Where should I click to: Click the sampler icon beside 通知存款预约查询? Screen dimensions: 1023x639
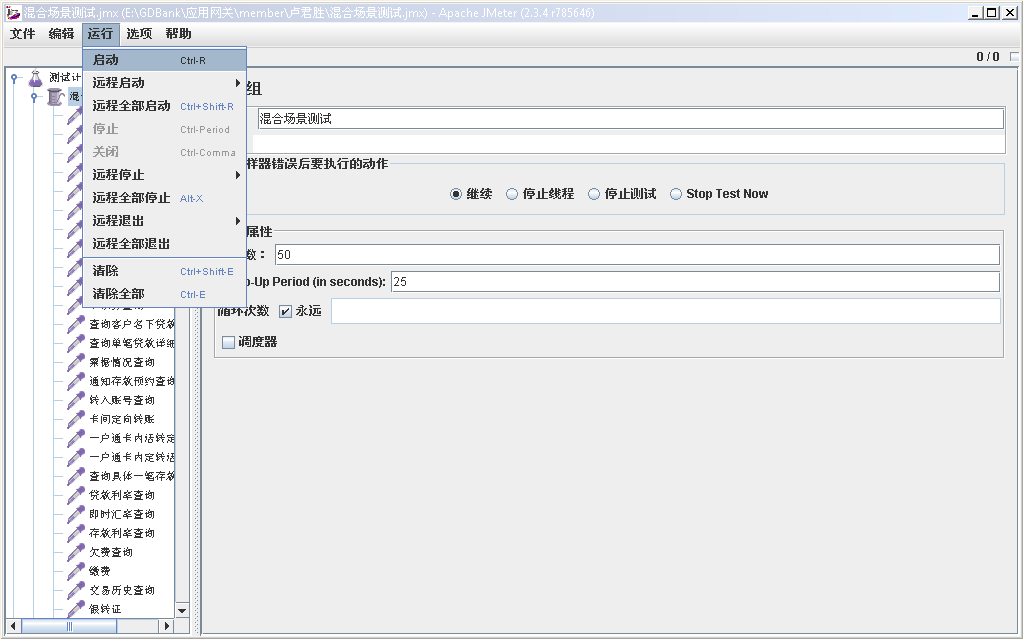coord(76,381)
